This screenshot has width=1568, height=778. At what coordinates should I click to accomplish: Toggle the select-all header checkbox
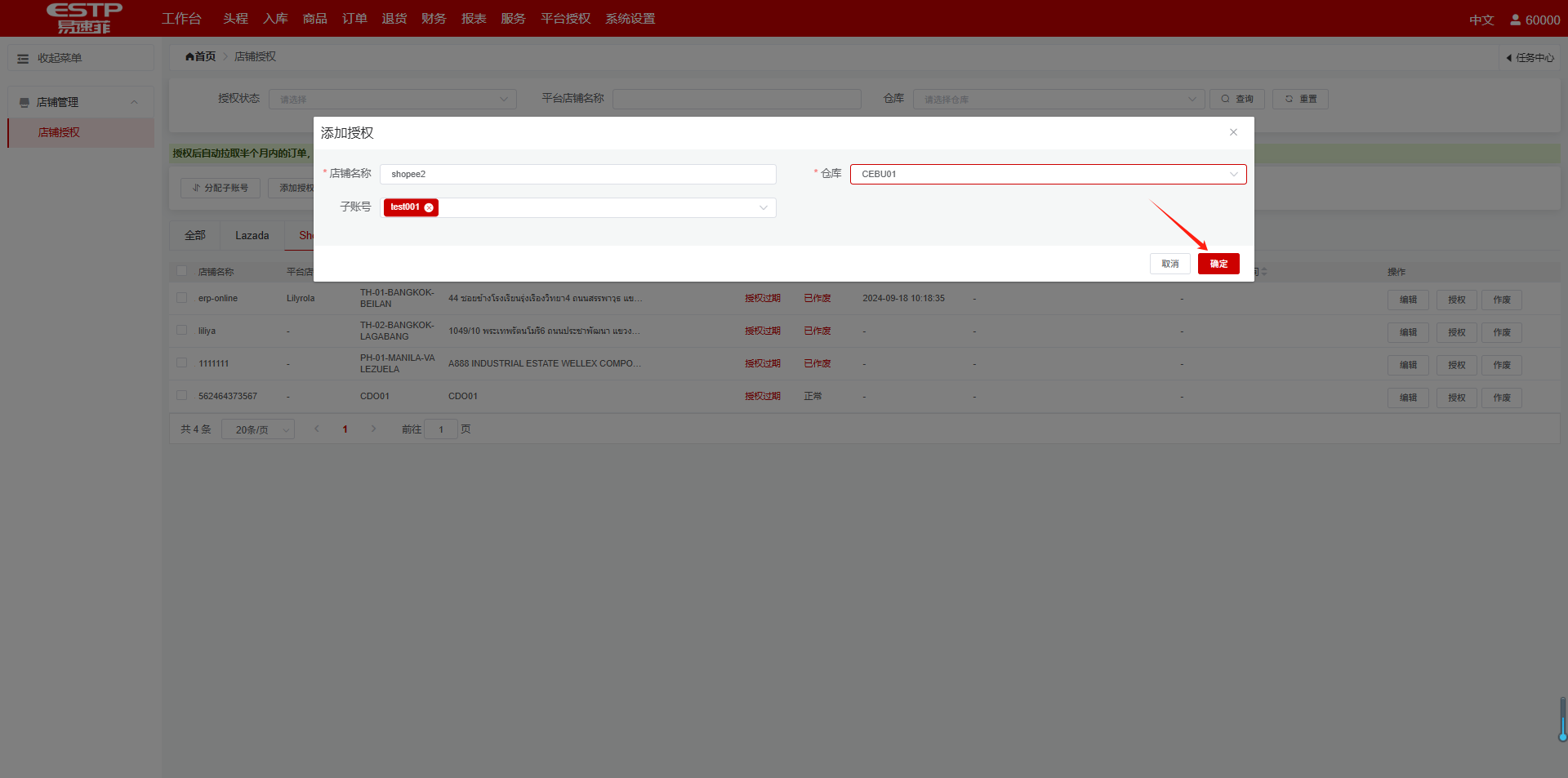tap(182, 271)
